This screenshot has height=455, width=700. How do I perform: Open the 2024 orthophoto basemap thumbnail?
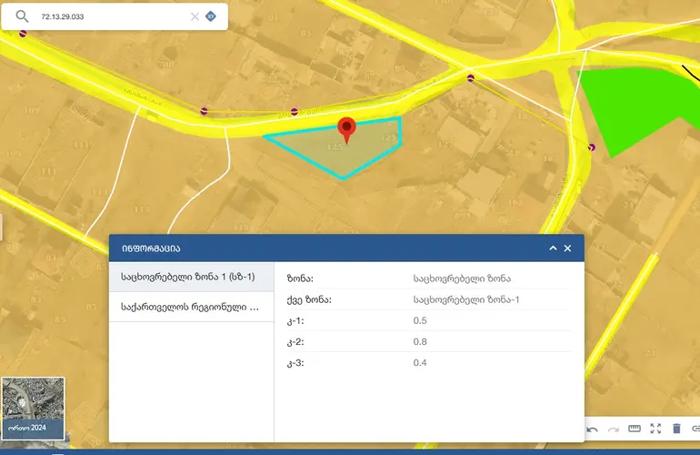tap(33, 409)
